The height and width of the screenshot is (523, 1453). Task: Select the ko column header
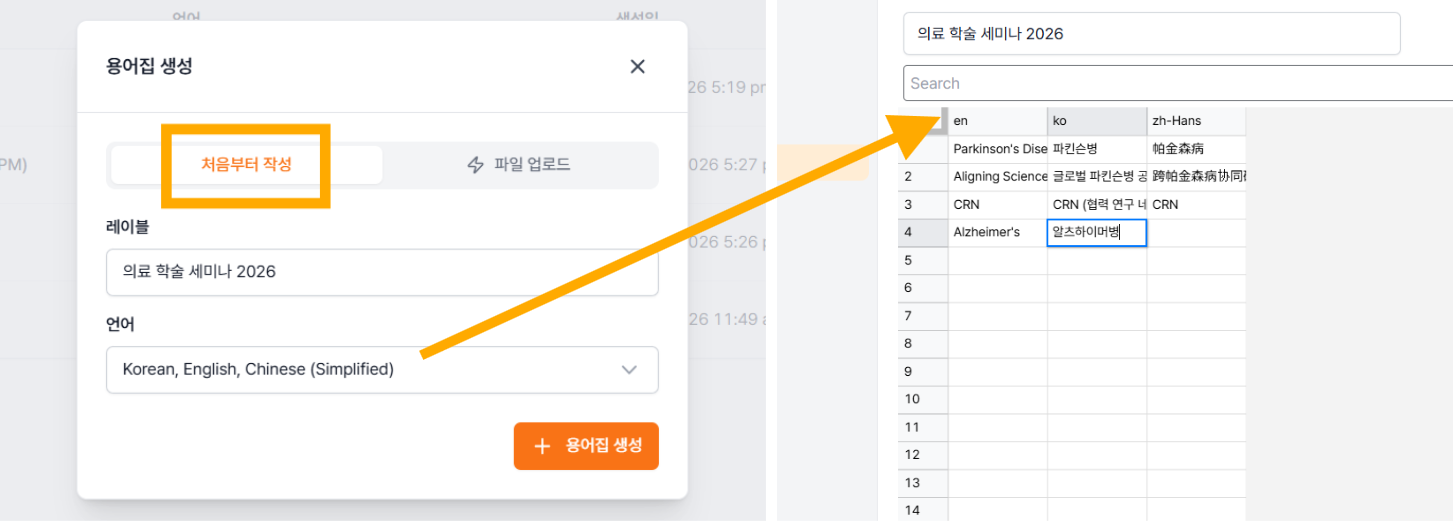(1097, 121)
